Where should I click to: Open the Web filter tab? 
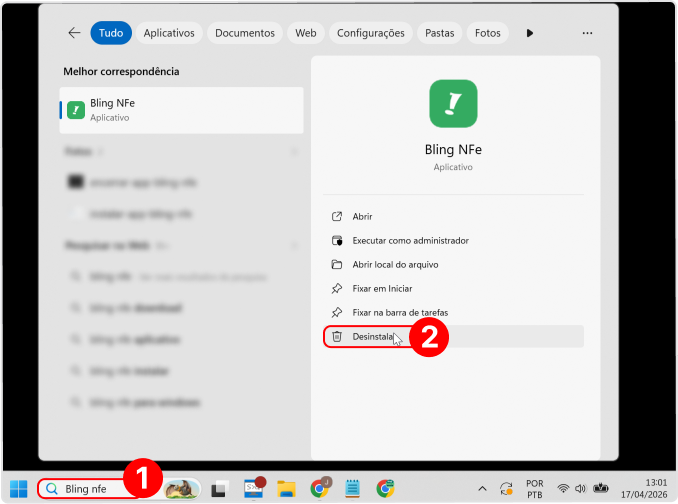(306, 33)
